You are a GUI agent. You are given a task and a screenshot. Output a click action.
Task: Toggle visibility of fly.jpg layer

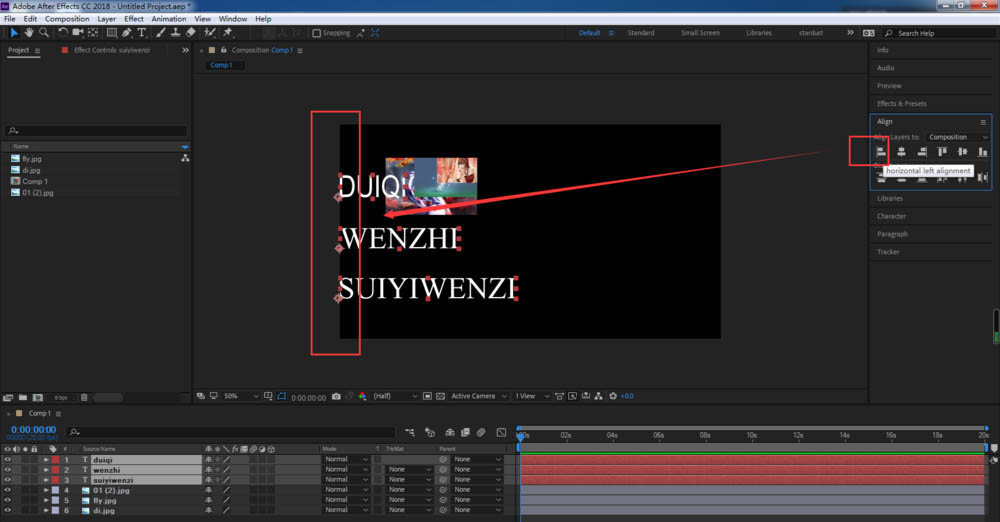point(8,500)
